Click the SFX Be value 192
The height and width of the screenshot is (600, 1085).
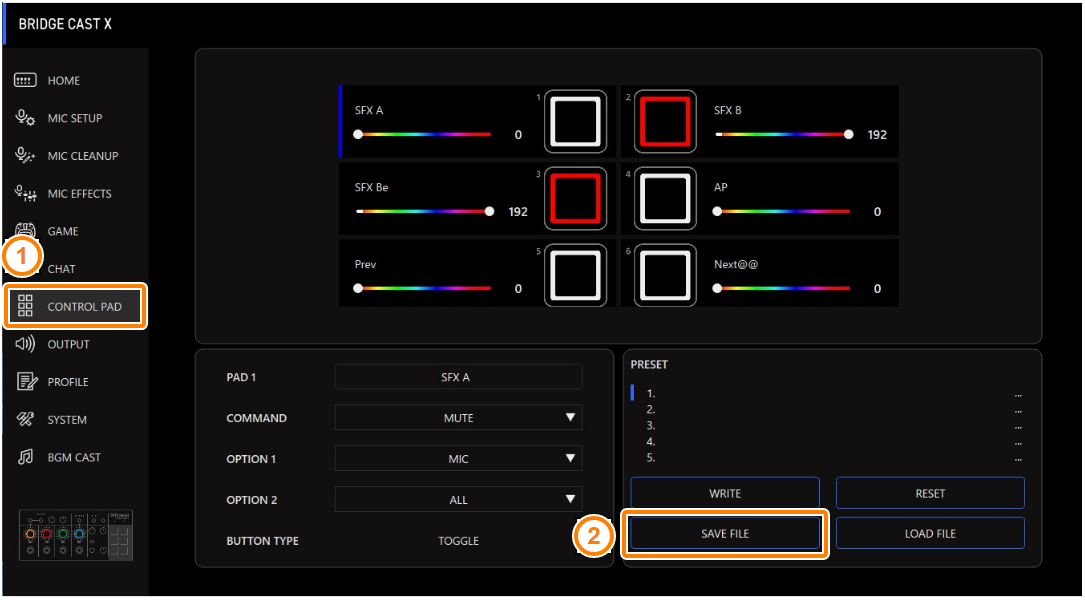518,212
